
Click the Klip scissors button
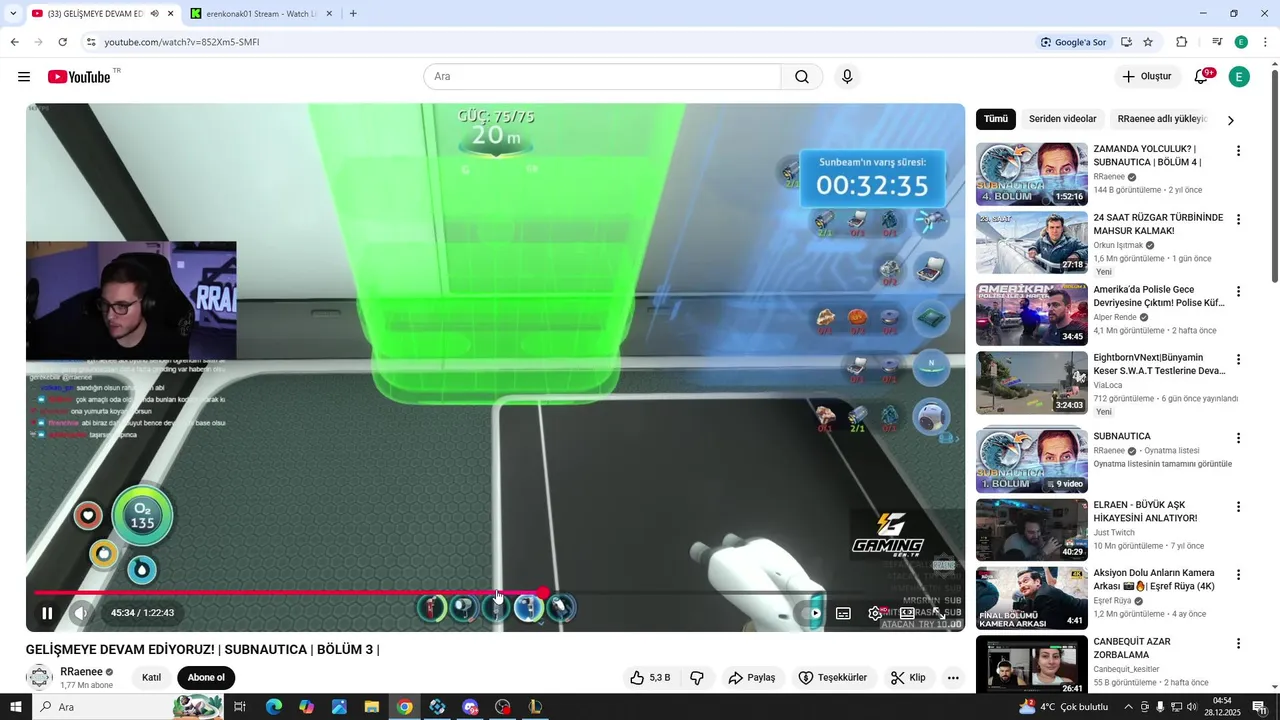click(909, 678)
